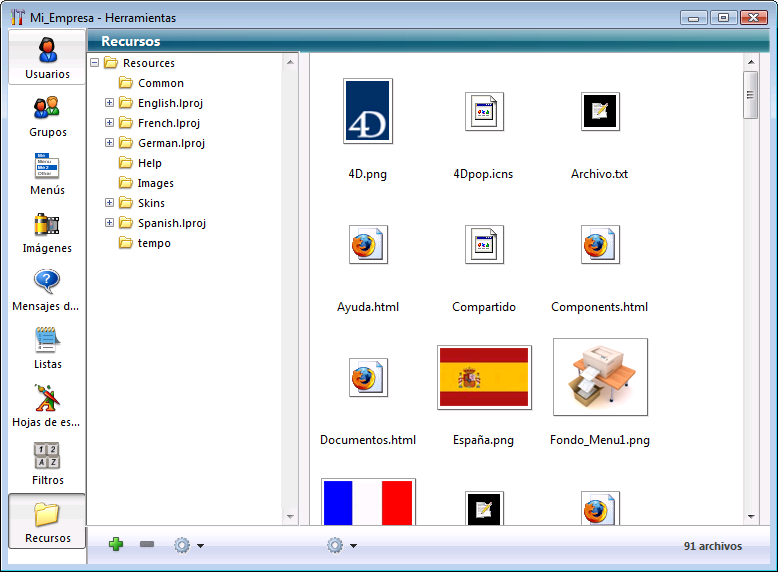Select the Images folder in tree

point(155,183)
